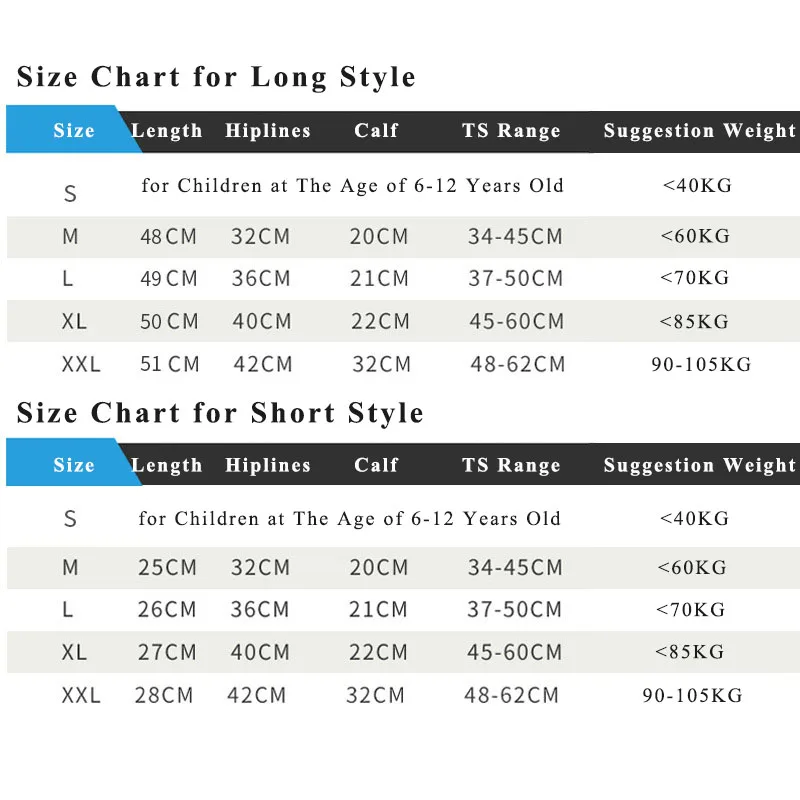Select the blue Size header in Long Style table
The width and height of the screenshot is (800, 800).
click(74, 131)
